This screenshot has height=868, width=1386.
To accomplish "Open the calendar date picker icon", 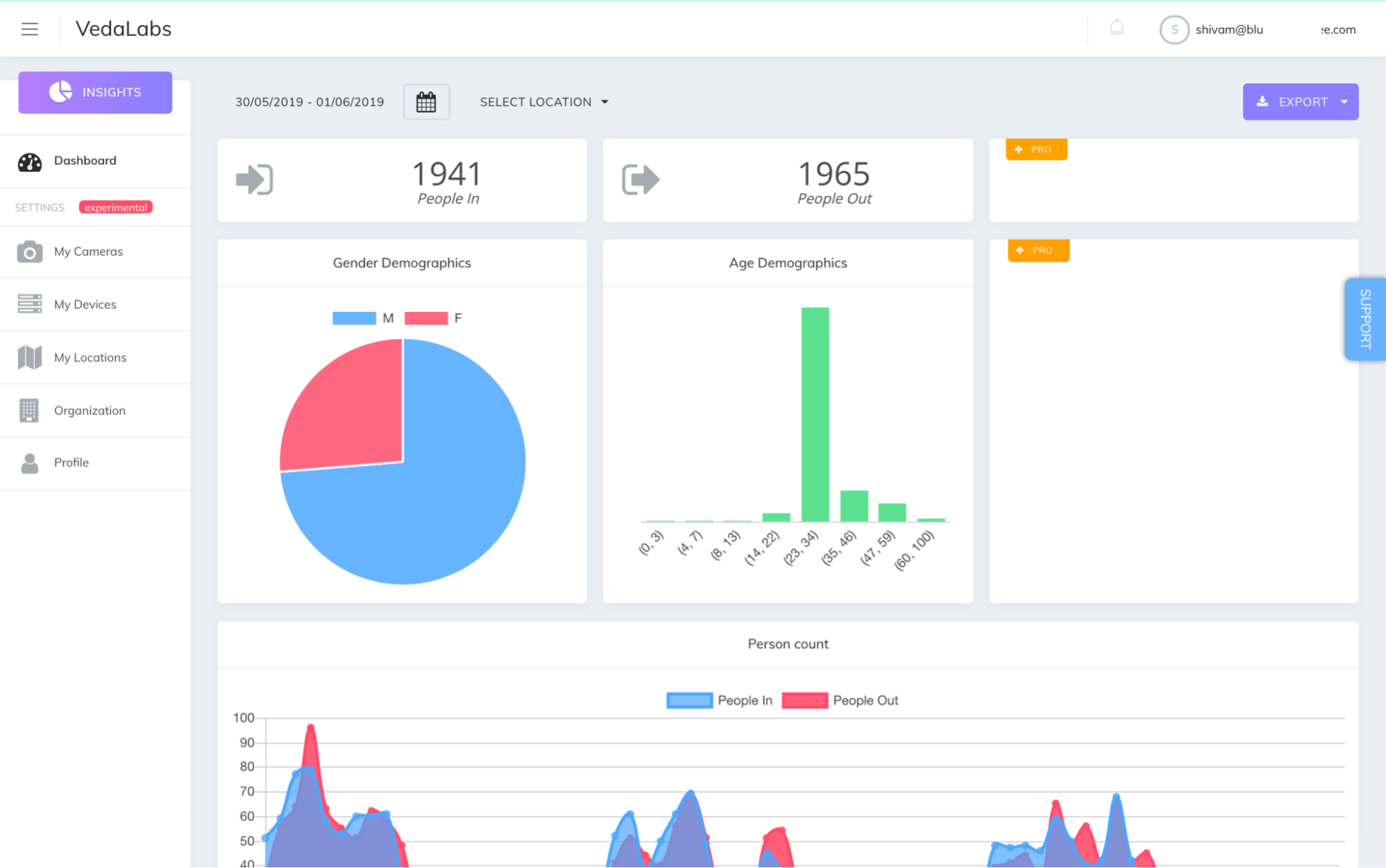I will click(x=426, y=102).
